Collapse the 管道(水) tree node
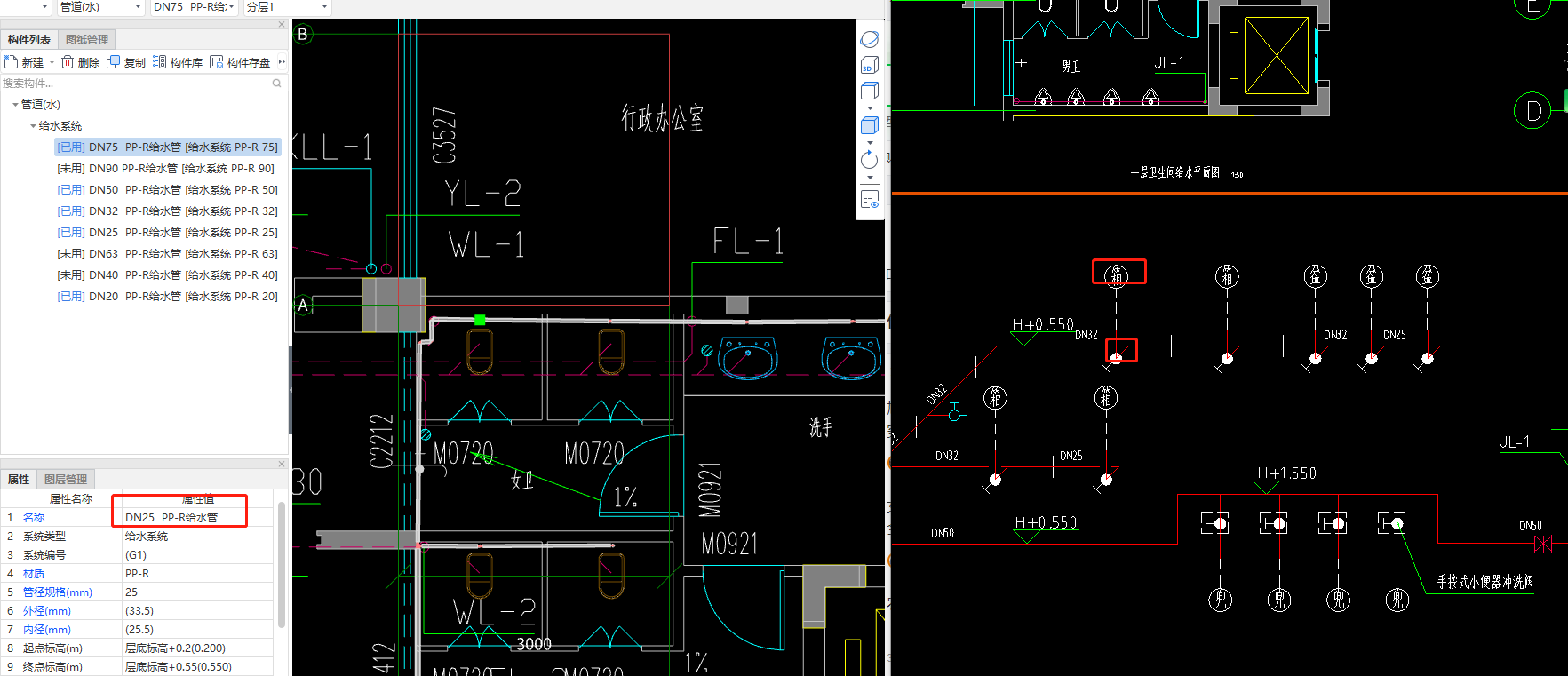The image size is (1568, 676). coord(15,104)
